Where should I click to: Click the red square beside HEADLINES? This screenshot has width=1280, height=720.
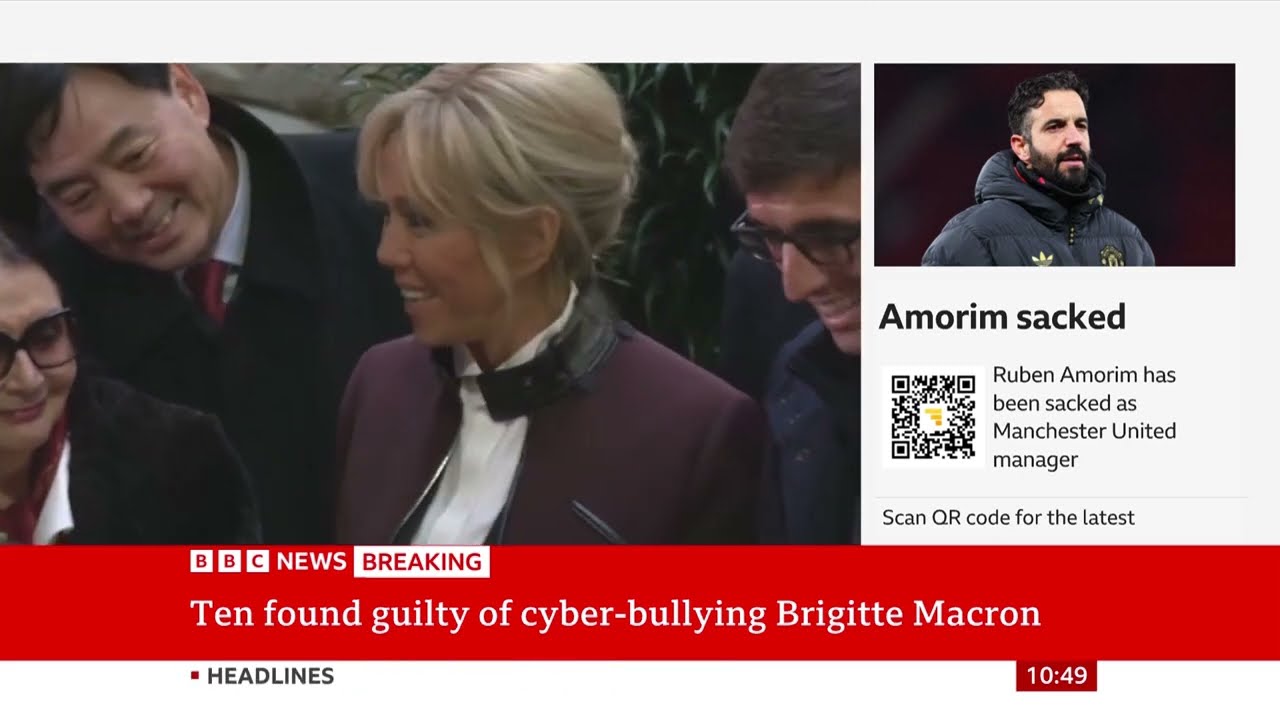point(195,676)
